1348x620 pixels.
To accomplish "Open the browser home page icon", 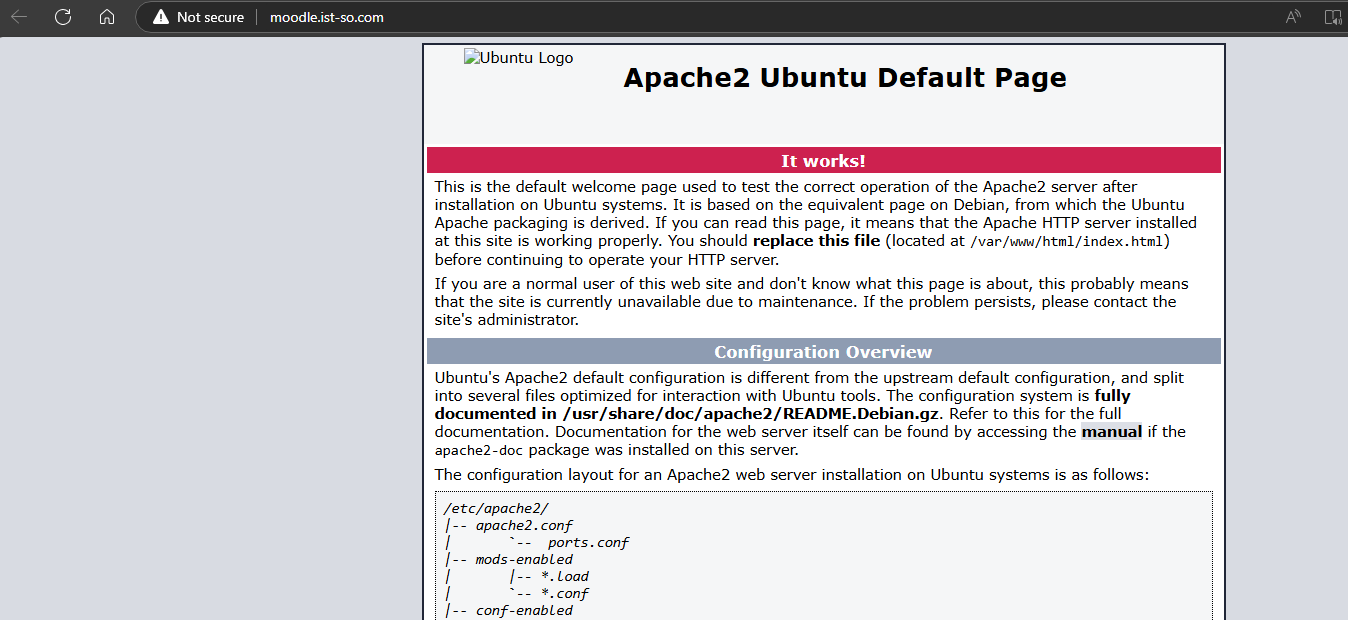I will tap(107, 17).
